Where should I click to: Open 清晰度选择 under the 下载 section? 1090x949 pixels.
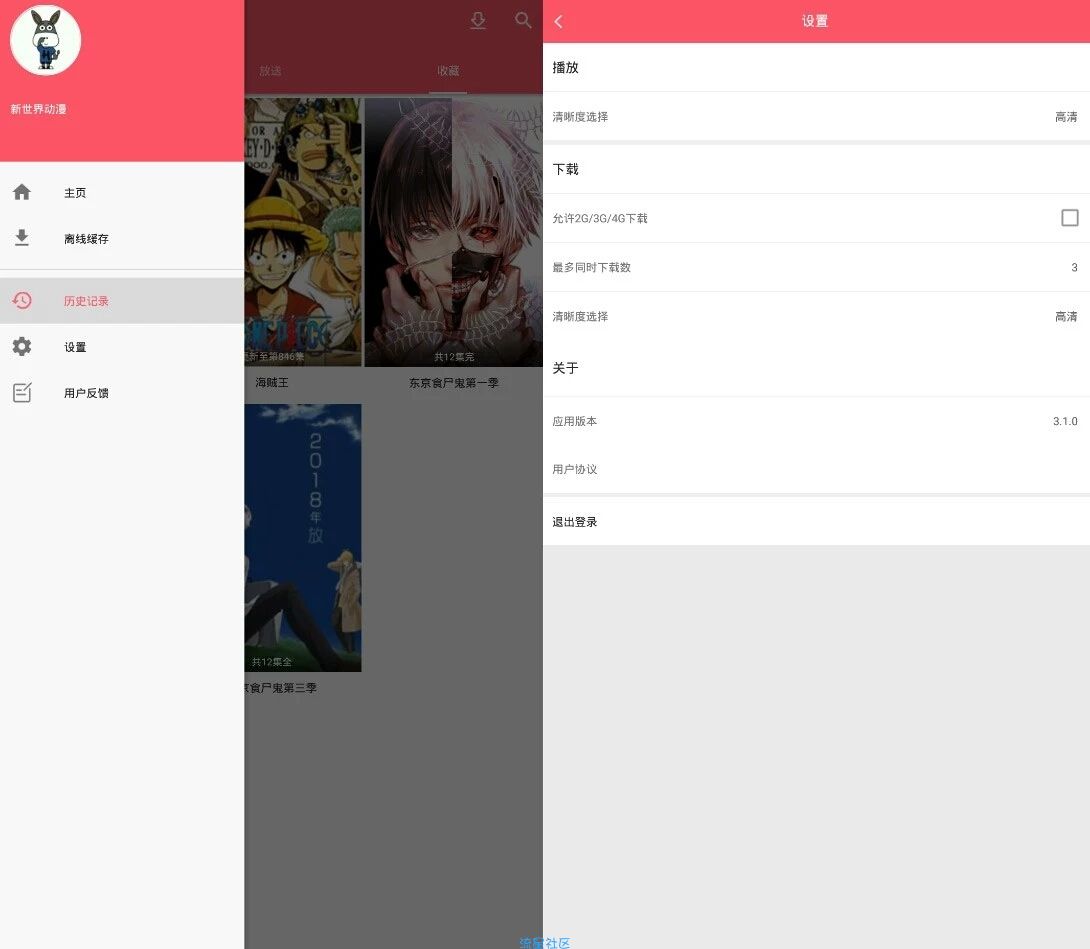[816, 316]
